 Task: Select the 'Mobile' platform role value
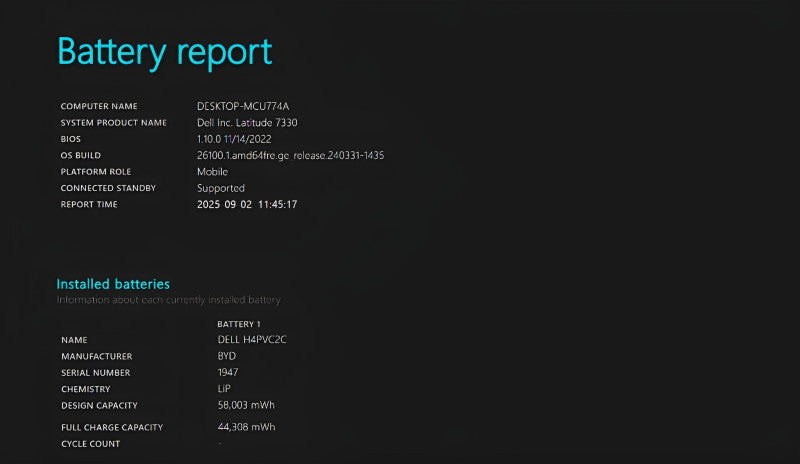212,172
